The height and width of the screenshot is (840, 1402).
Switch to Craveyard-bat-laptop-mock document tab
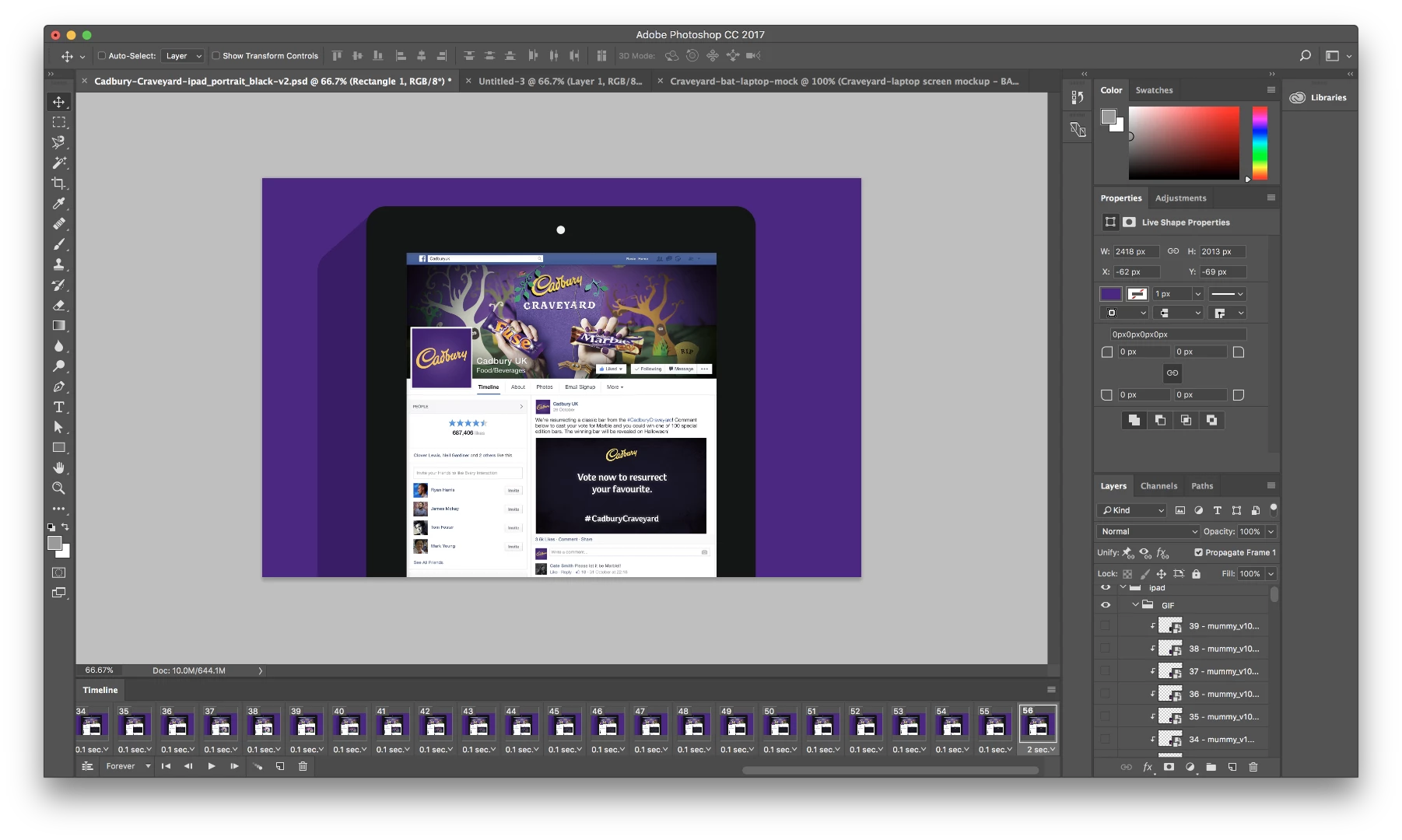point(844,81)
